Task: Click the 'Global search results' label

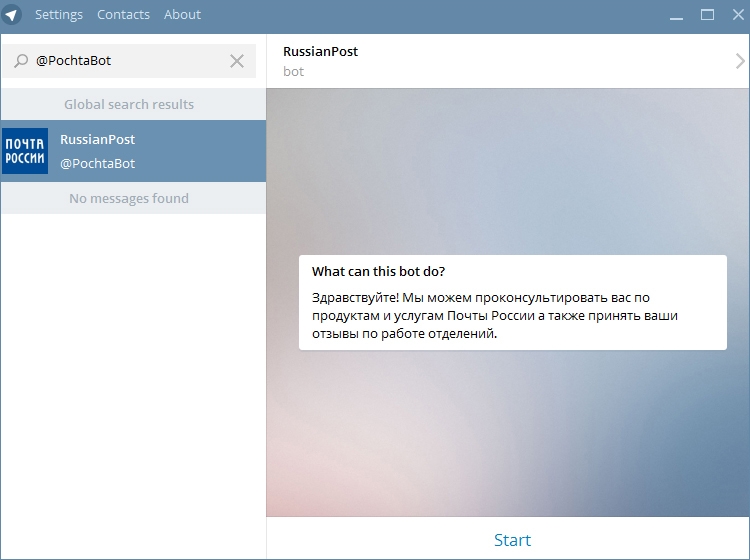Action: pyautogui.click(x=129, y=104)
